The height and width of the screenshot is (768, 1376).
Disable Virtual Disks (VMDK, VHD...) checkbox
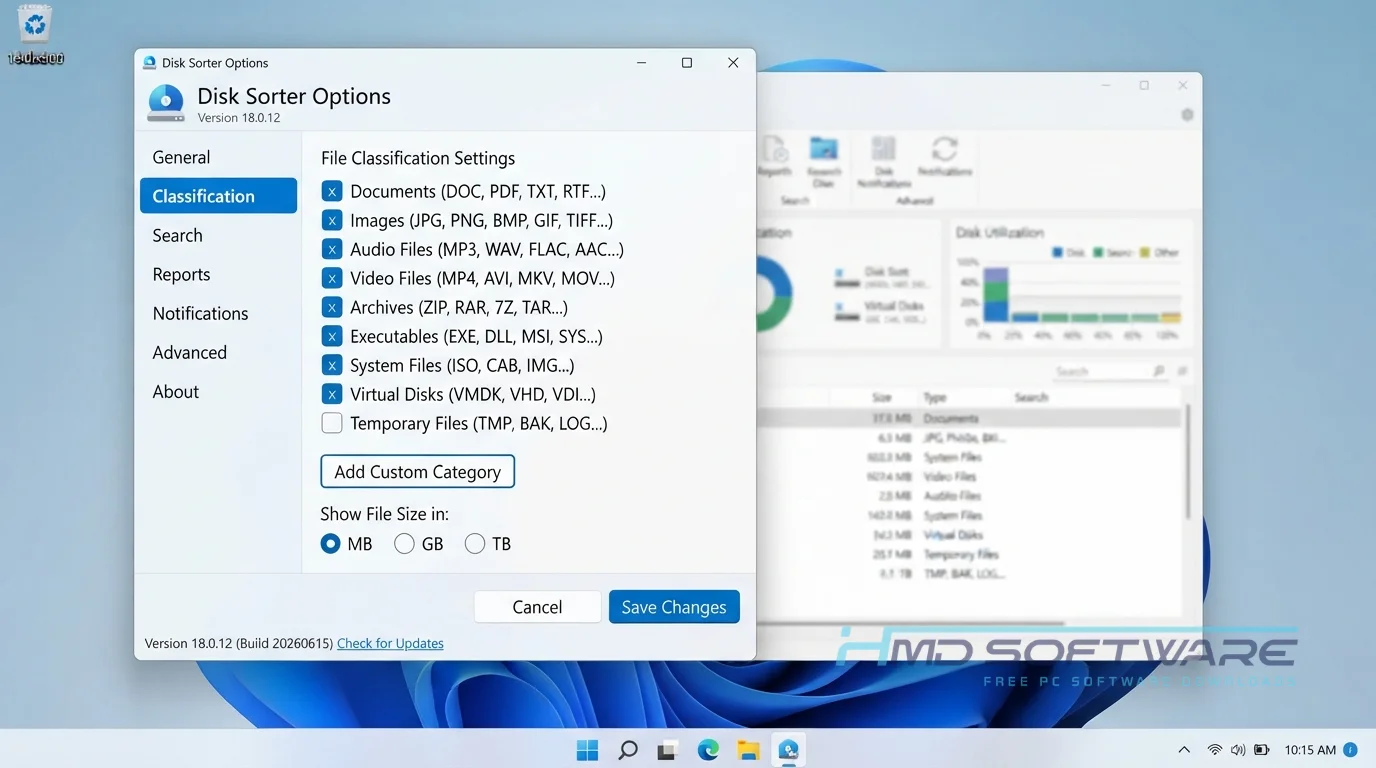point(332,394)
